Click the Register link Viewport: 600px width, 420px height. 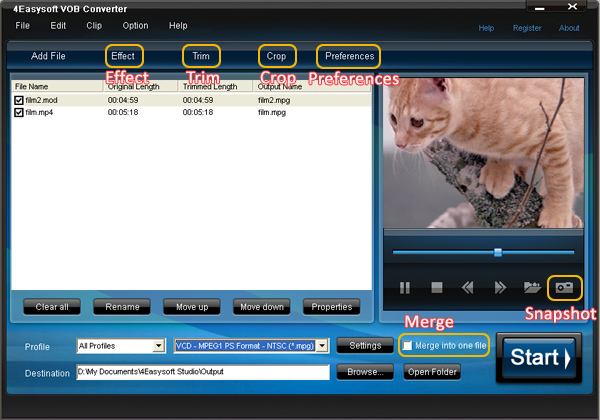coord(527,28)
